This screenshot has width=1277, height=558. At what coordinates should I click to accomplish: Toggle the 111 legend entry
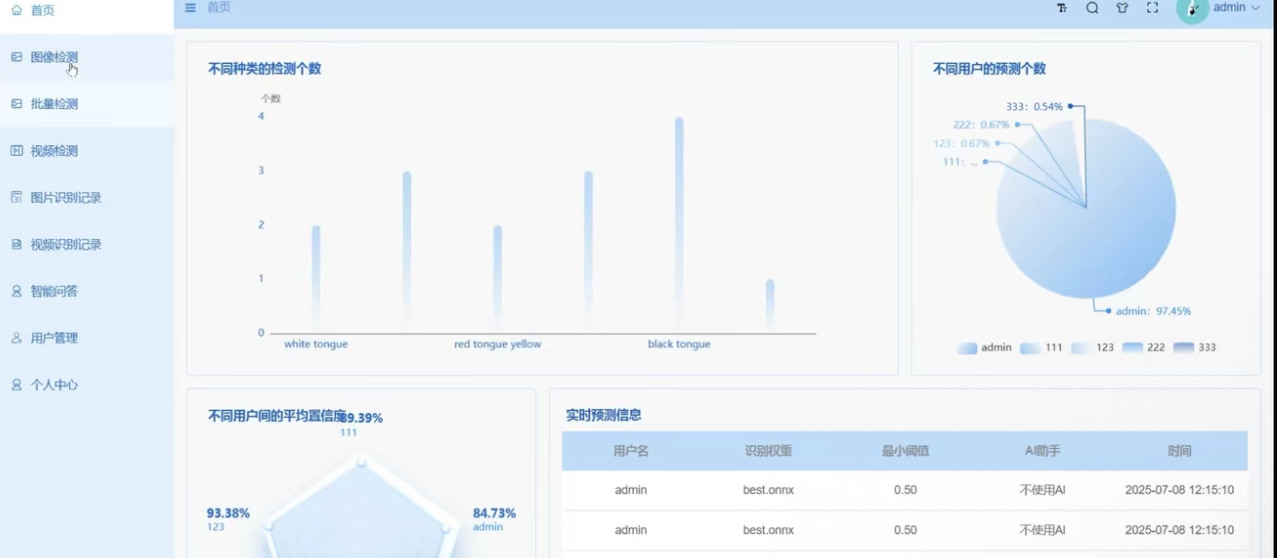point(1041,348)
